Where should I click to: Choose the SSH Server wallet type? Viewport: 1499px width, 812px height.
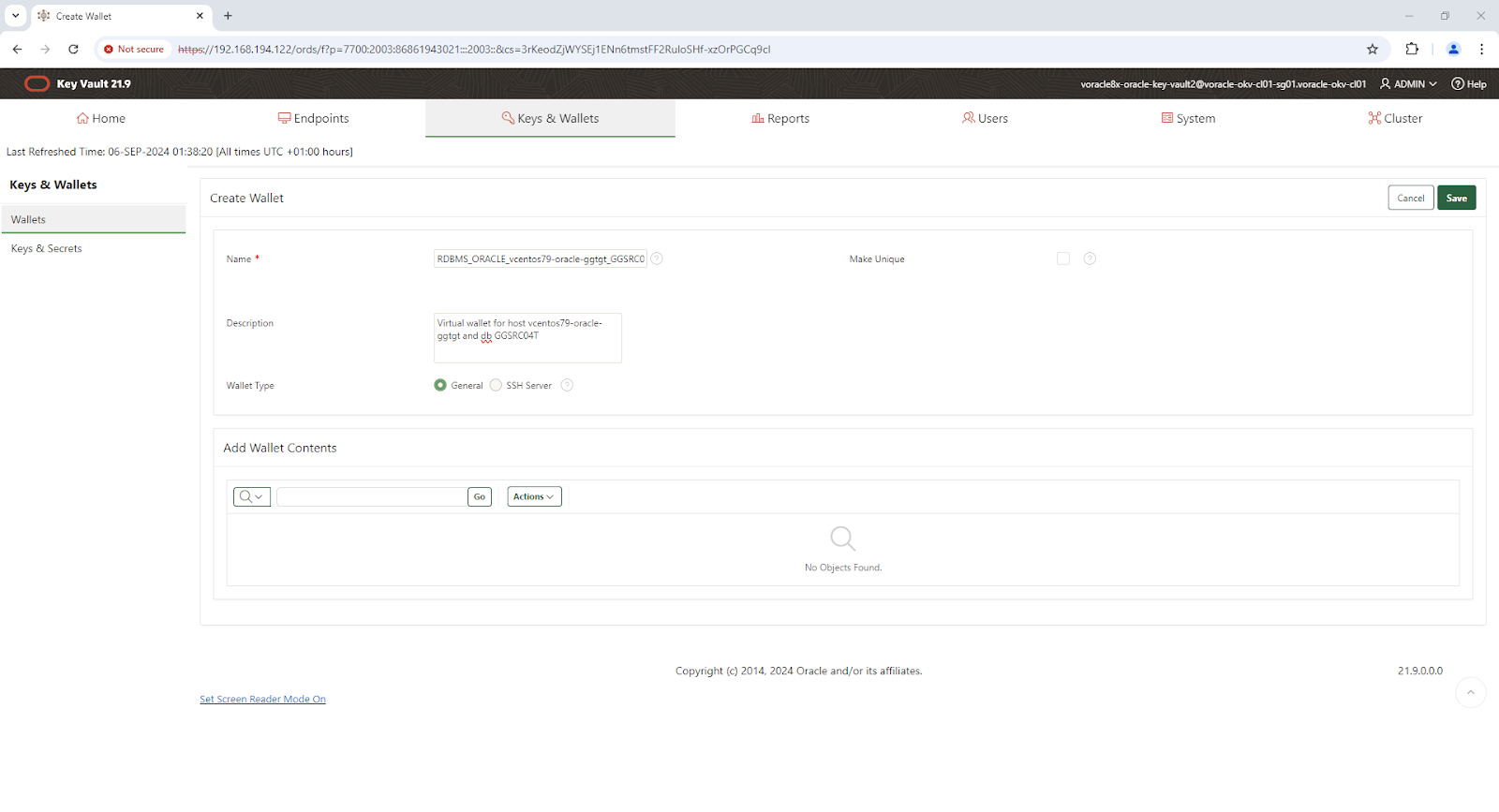[x=496, y=385]
